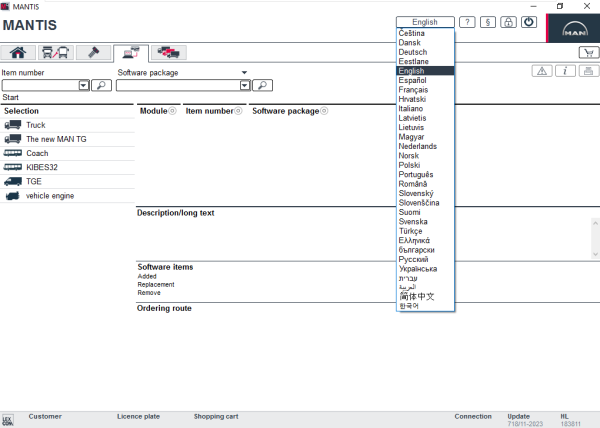Toggle the Software package column sort circle

point(324,111)
